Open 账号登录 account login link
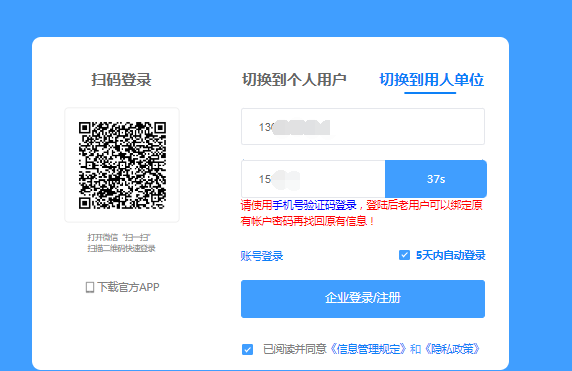 tap(262, 256)
